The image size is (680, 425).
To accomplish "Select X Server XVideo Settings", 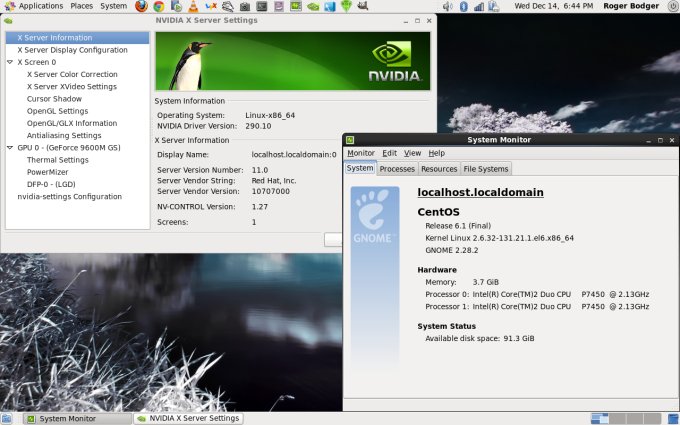I will point(72,86).
